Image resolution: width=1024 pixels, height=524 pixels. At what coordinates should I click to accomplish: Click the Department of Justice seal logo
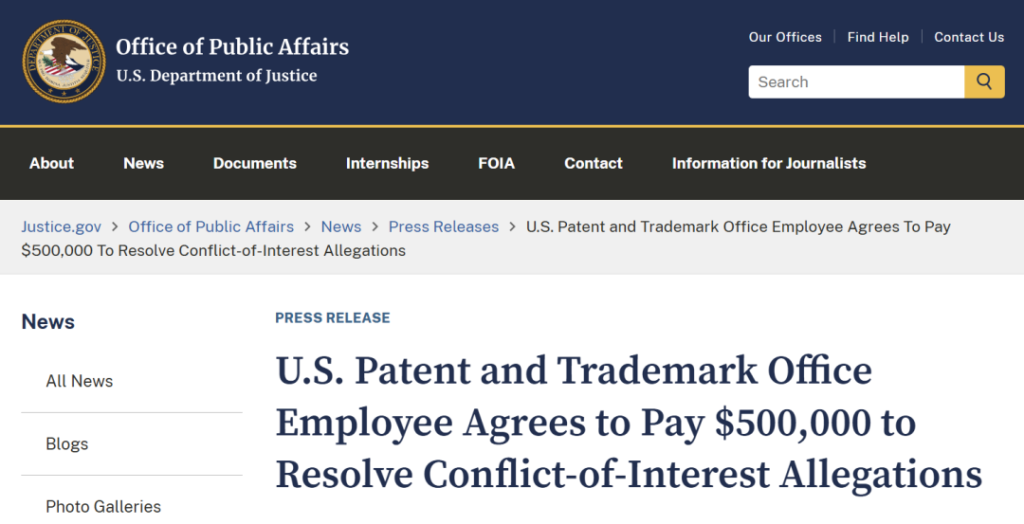(64, 62)
